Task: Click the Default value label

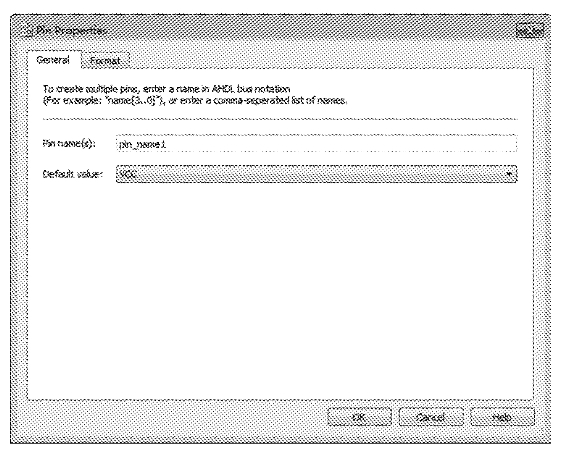Action: (73, 174)
